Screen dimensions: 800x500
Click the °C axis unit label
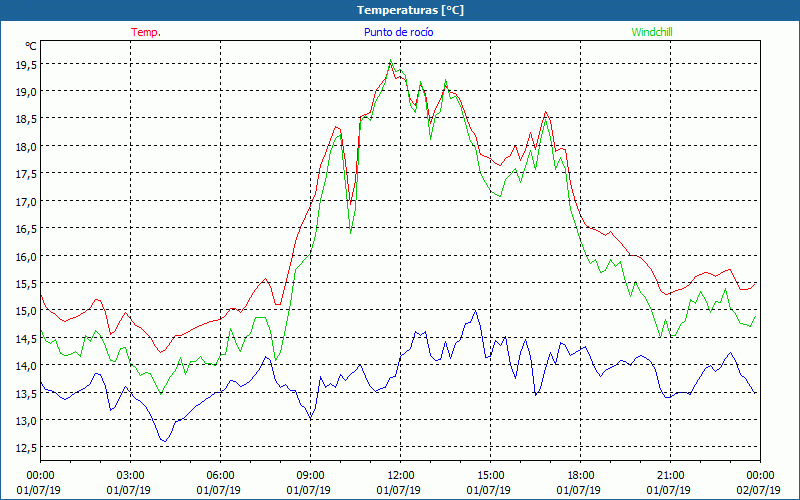tap(31, 46)
